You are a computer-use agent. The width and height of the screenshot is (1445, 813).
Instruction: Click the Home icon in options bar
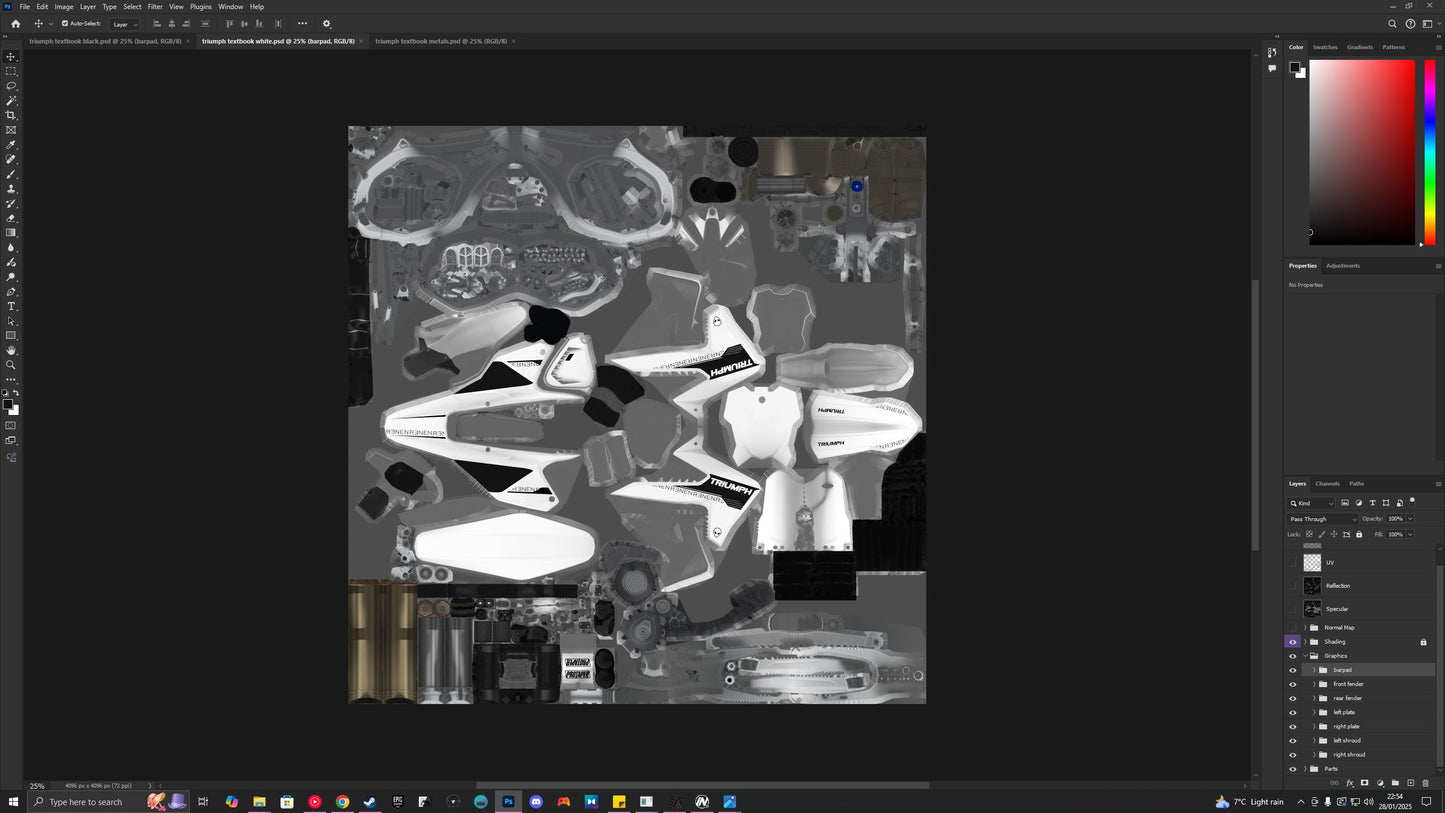point(15,24)
